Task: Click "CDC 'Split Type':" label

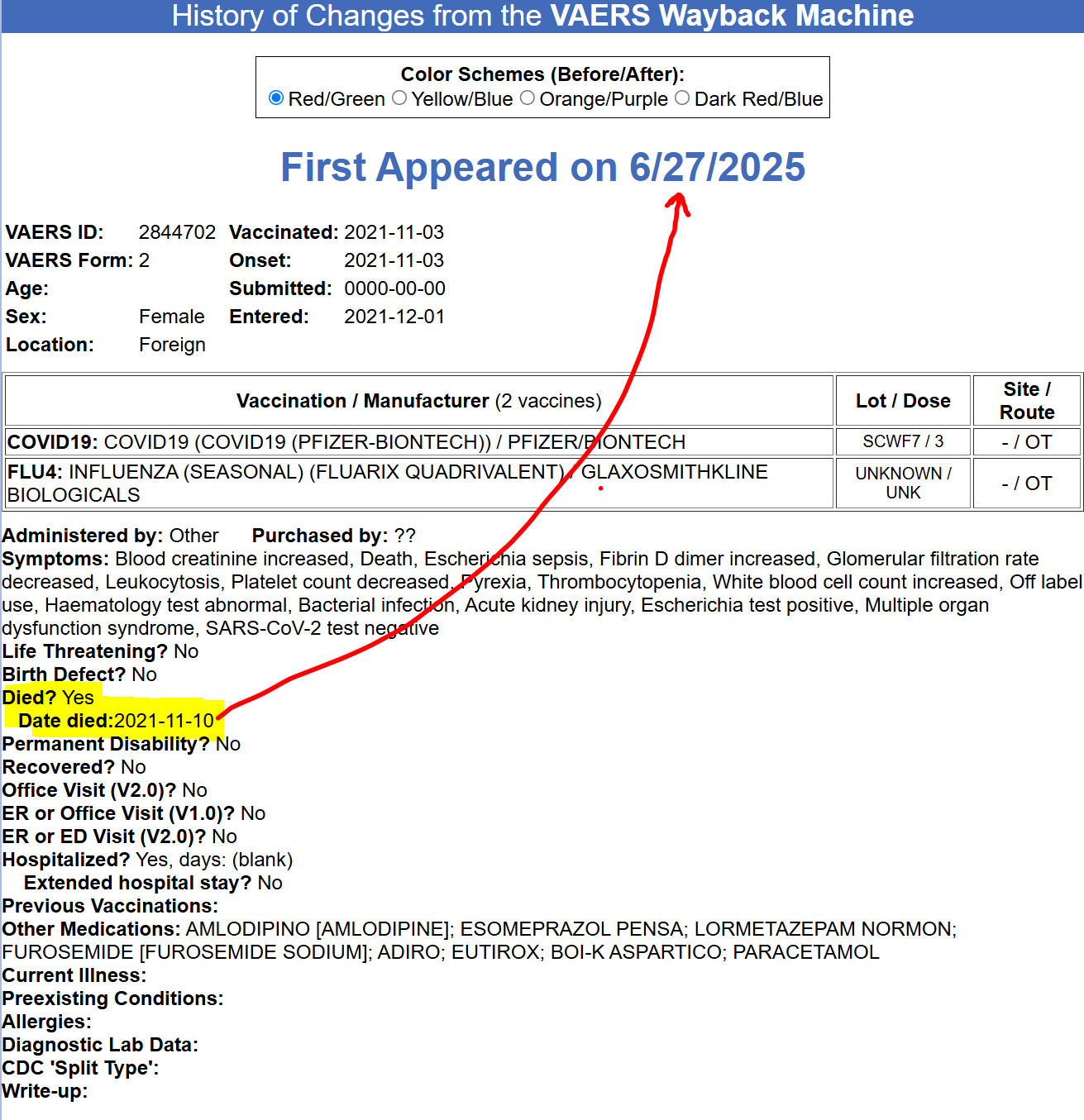Action: (x=80, y=1068)
